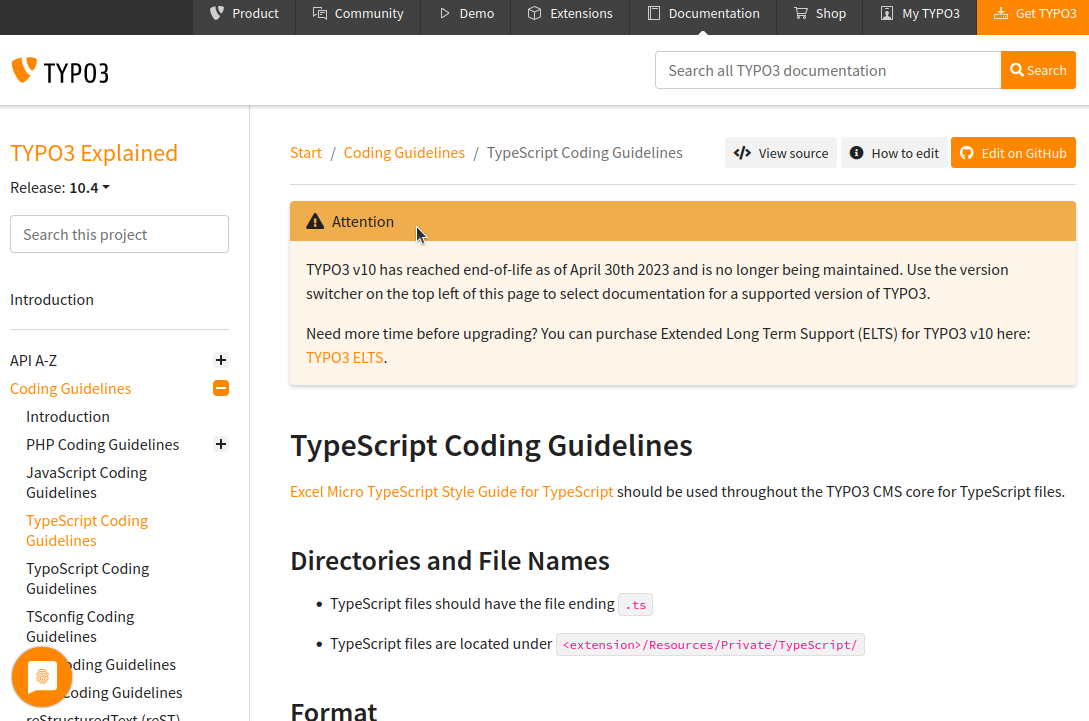Image resolution: width=1089 pixels, height=721 pixels.
Task: Click the TYPO3 logo
Action: point(60,70)
